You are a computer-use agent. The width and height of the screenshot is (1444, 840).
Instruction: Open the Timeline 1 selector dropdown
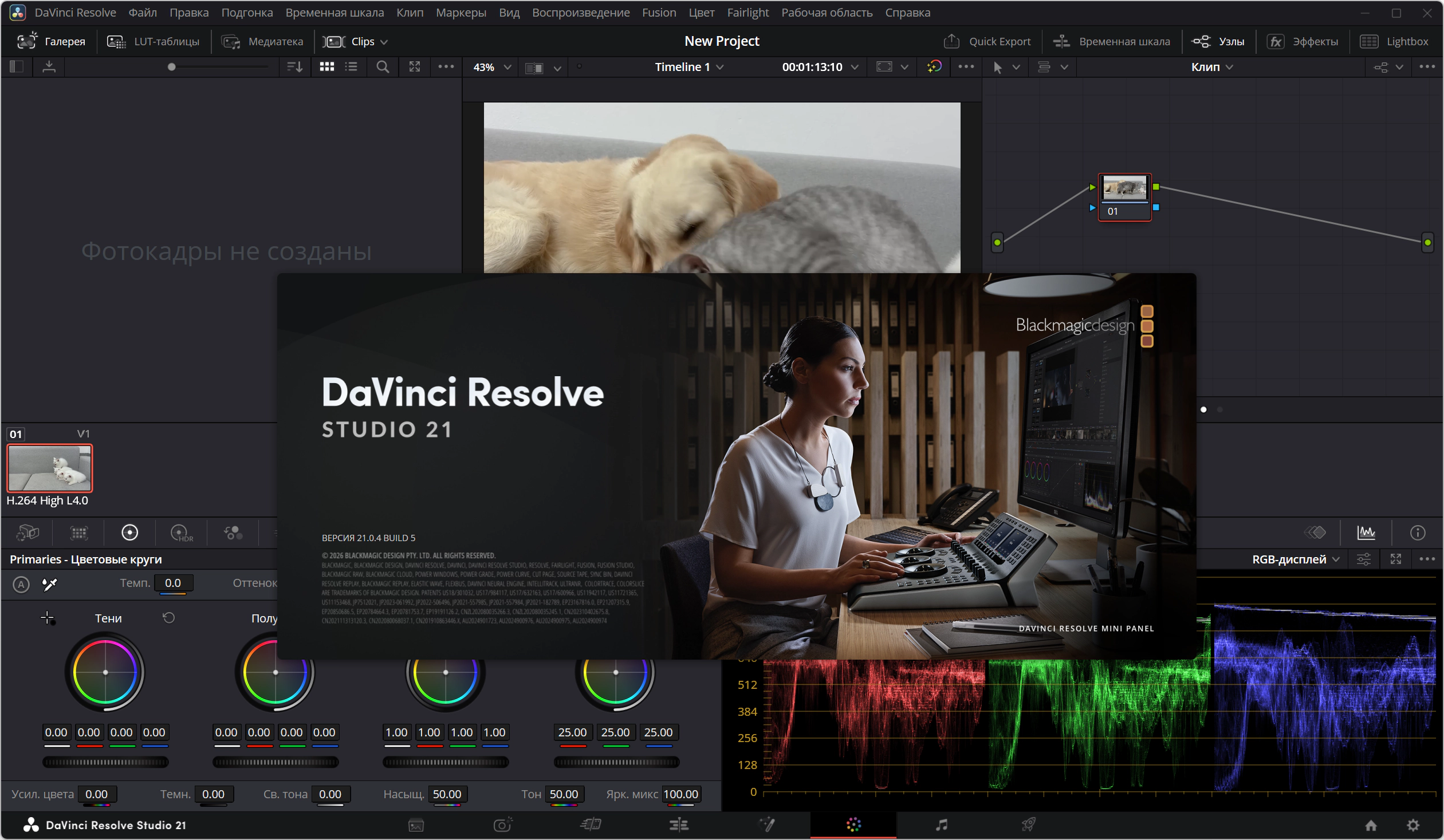point(689,67)
